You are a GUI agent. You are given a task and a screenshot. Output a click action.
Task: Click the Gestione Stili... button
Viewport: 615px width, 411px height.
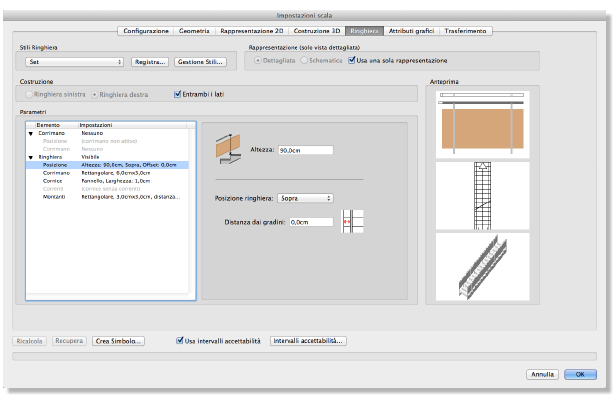pyautogui.click(x=200, y=62)
